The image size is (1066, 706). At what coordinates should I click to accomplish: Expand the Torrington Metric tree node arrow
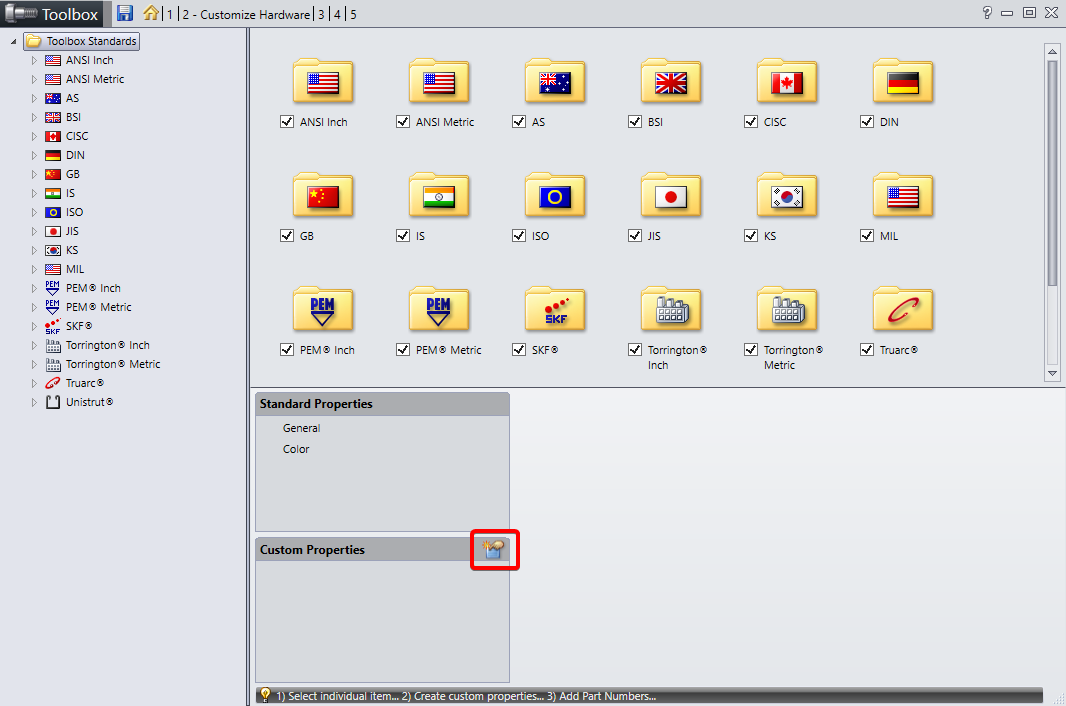point(34,365)
